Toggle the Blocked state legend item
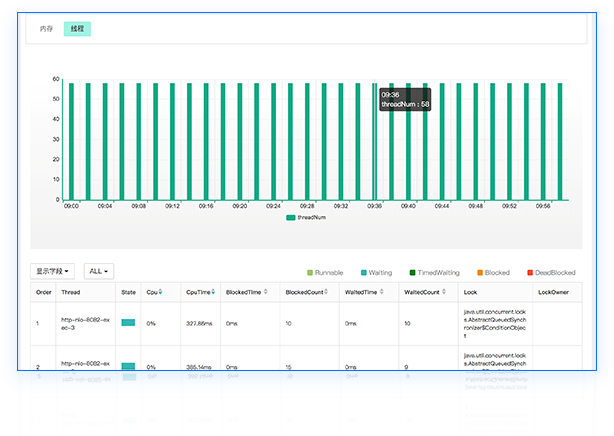This screenshot has width=614, height=436. click(493, 273)
